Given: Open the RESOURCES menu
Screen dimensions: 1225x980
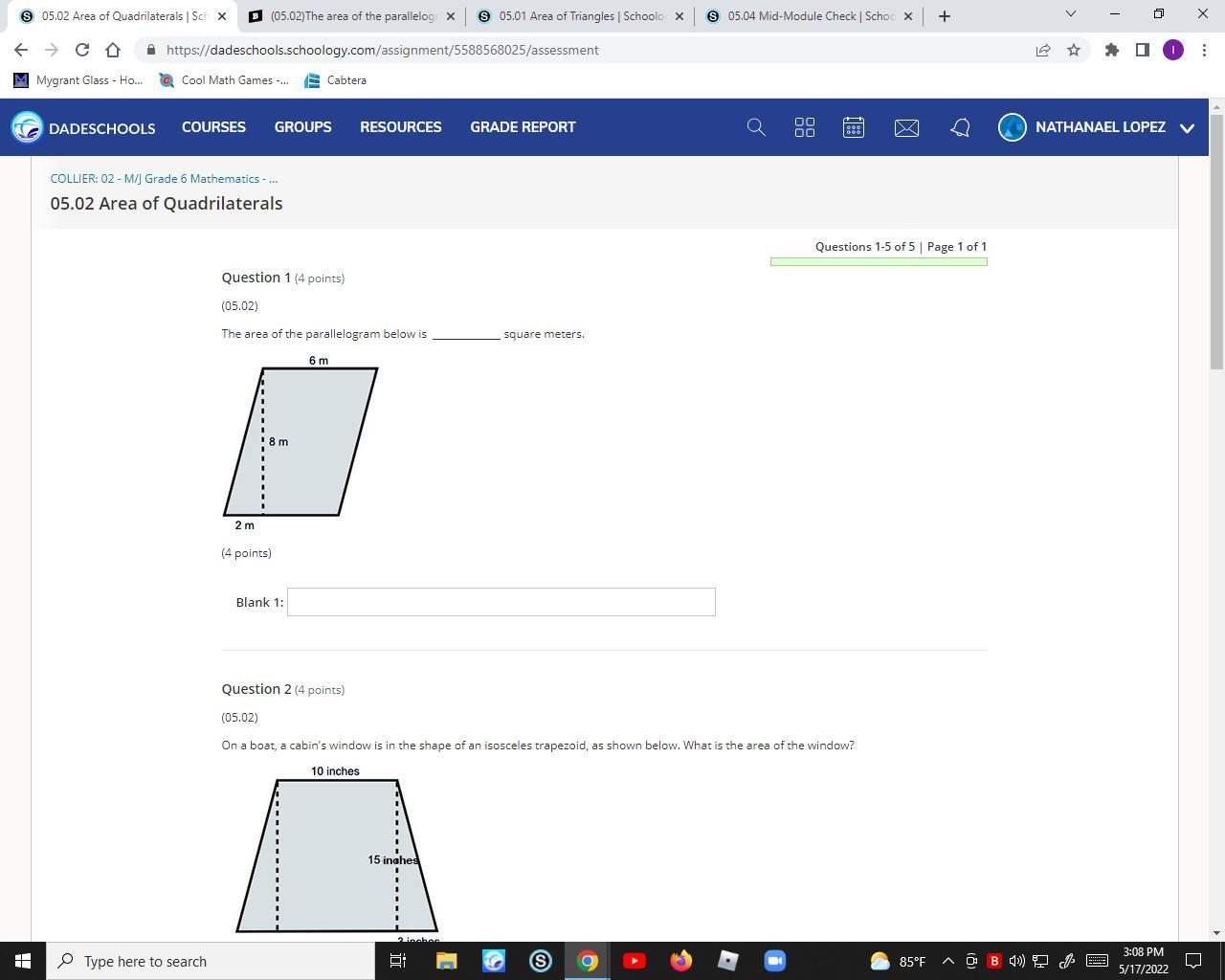Looking at the screenshot, I should (400, 127).
